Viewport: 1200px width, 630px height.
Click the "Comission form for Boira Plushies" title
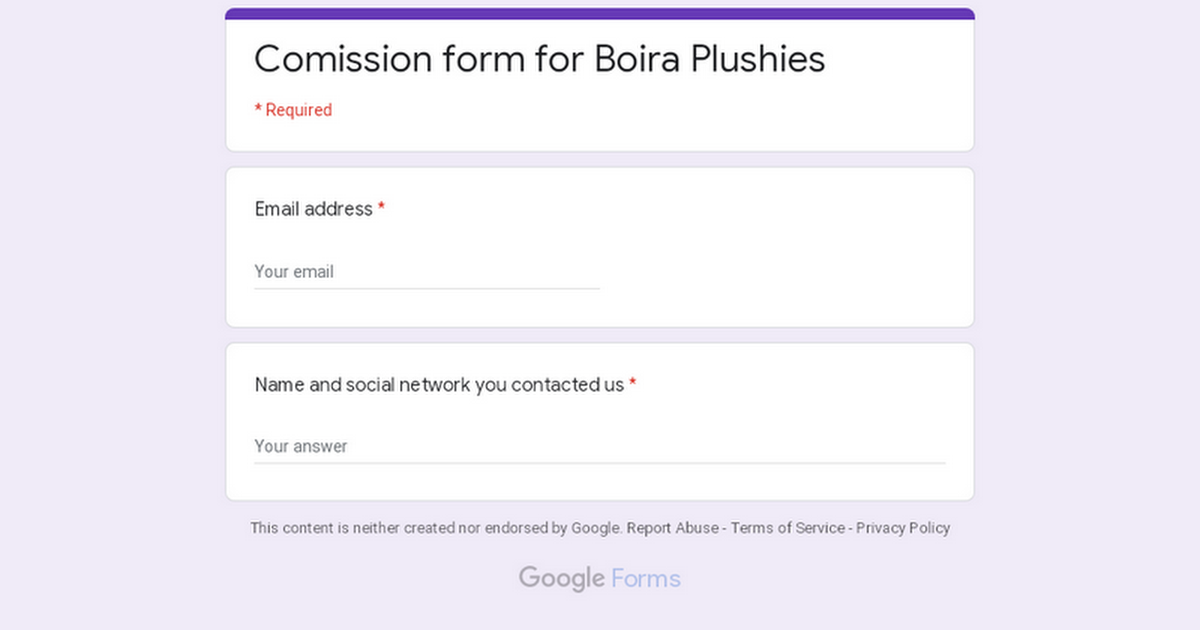(x=540, y=59)
